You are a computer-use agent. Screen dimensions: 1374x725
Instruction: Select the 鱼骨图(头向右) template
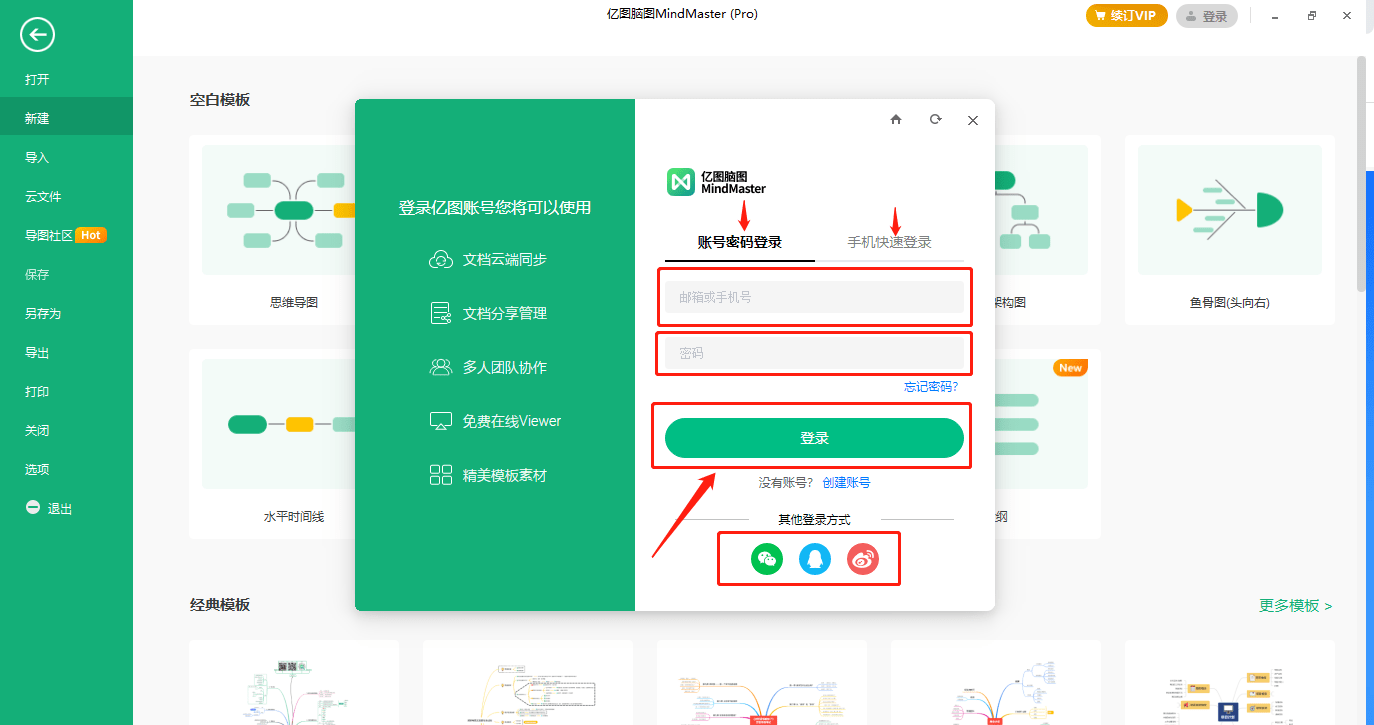tap(1230, 230)
